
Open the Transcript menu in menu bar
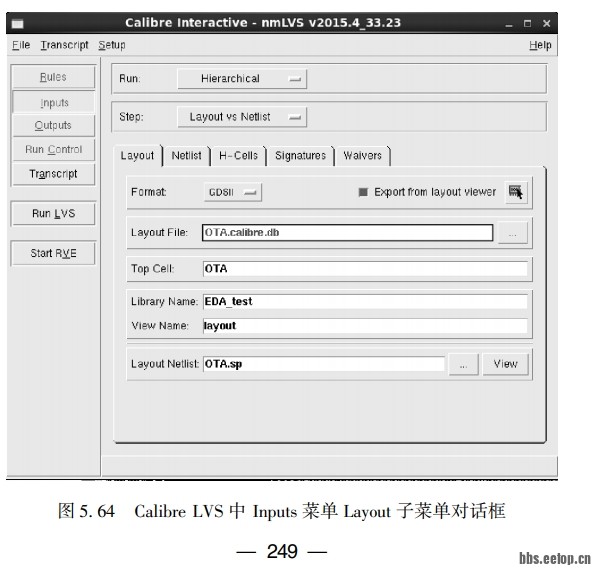pyautogui.click(x=64, y=45)
